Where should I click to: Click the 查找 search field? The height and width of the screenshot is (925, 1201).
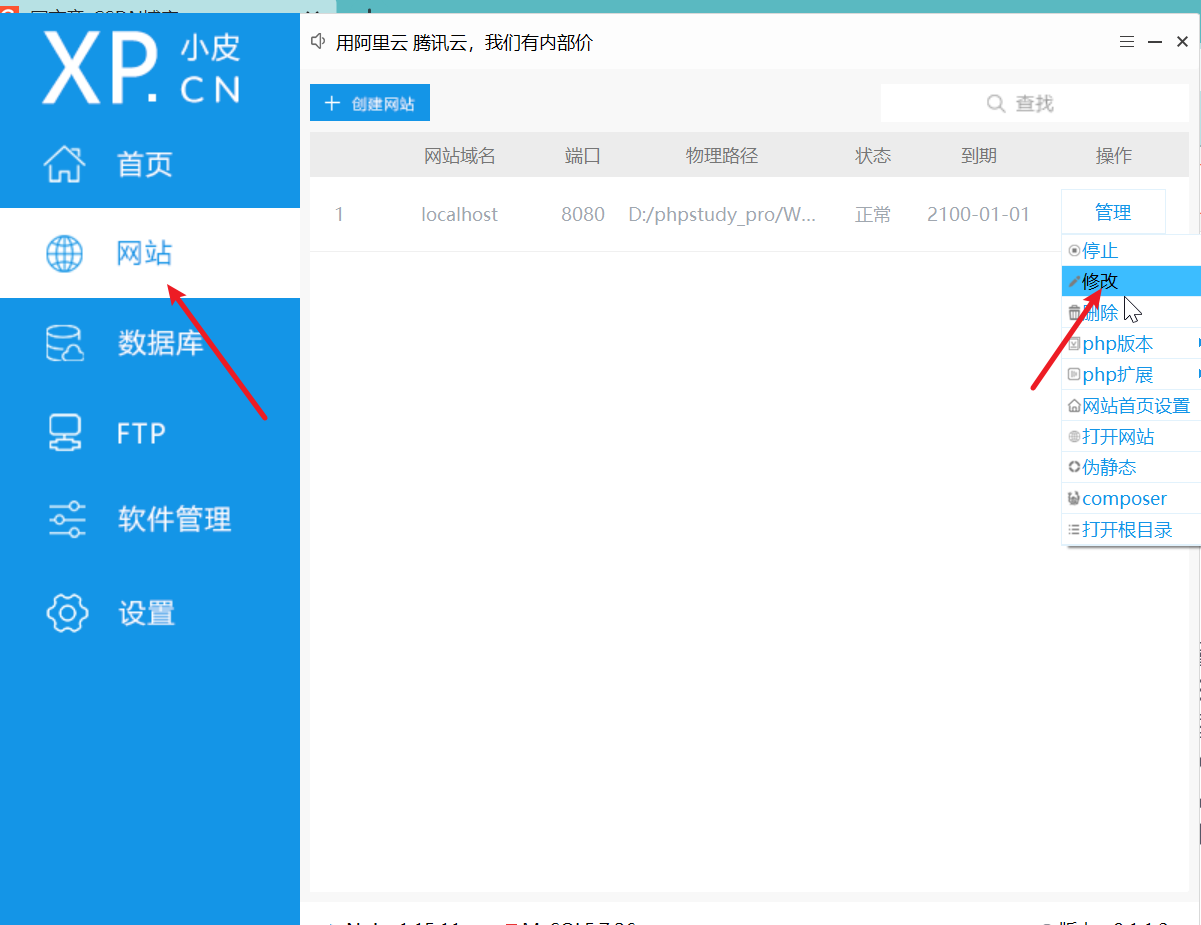pos(1035,103)
